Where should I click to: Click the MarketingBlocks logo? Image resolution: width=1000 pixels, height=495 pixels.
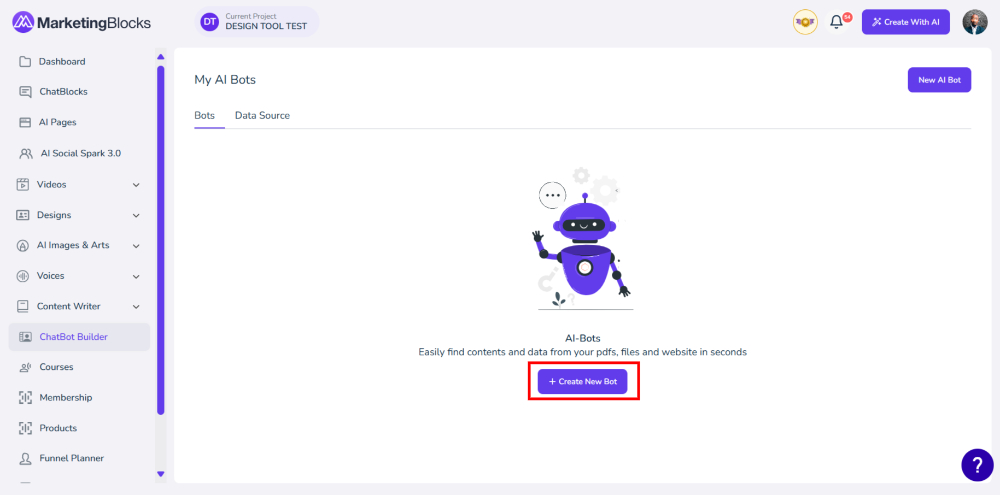[82, 23]
